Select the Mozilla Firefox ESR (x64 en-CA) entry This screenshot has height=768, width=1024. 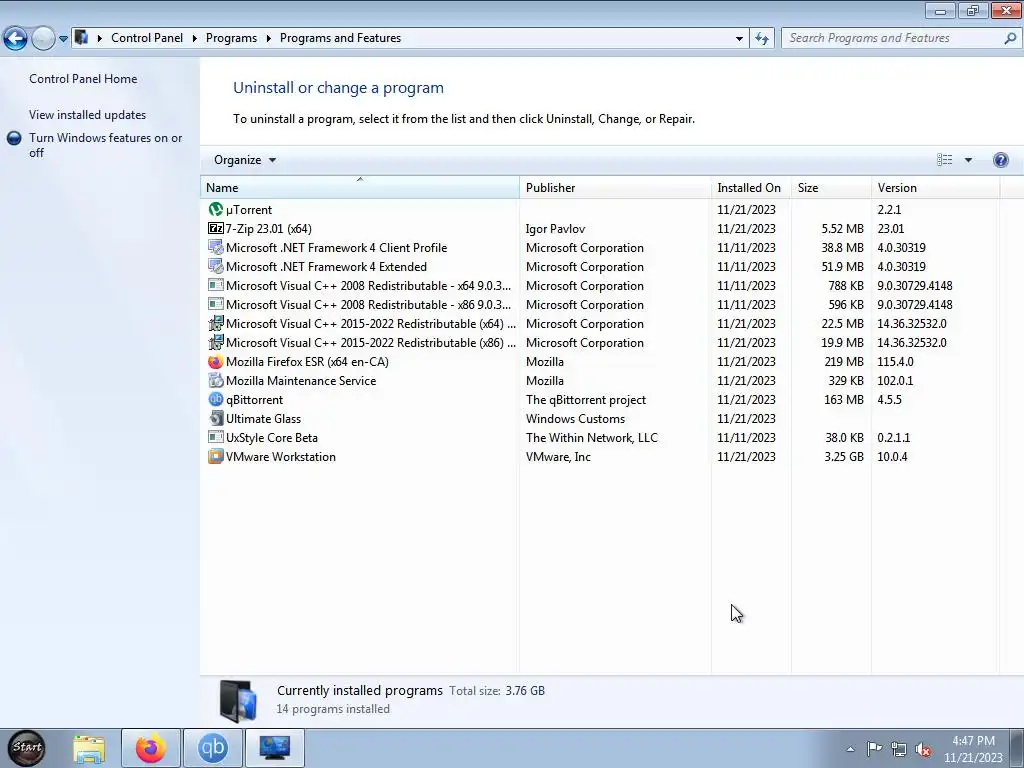coord(307,361)
